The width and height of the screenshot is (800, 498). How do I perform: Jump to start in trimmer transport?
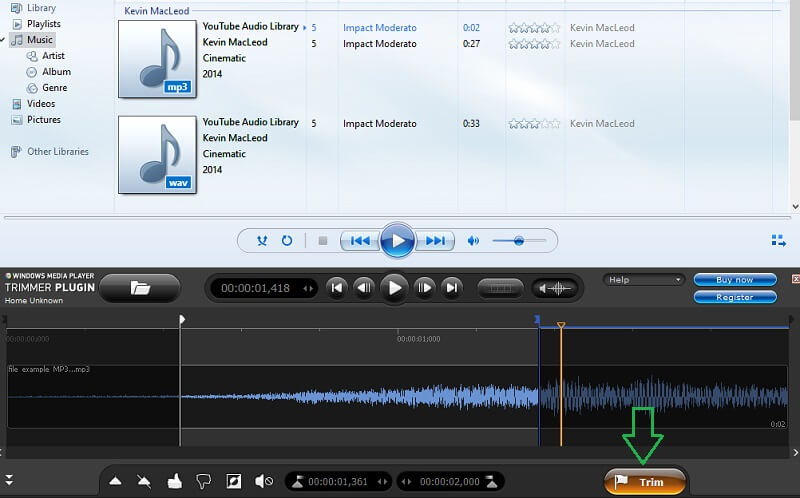(x=337, y=288)
